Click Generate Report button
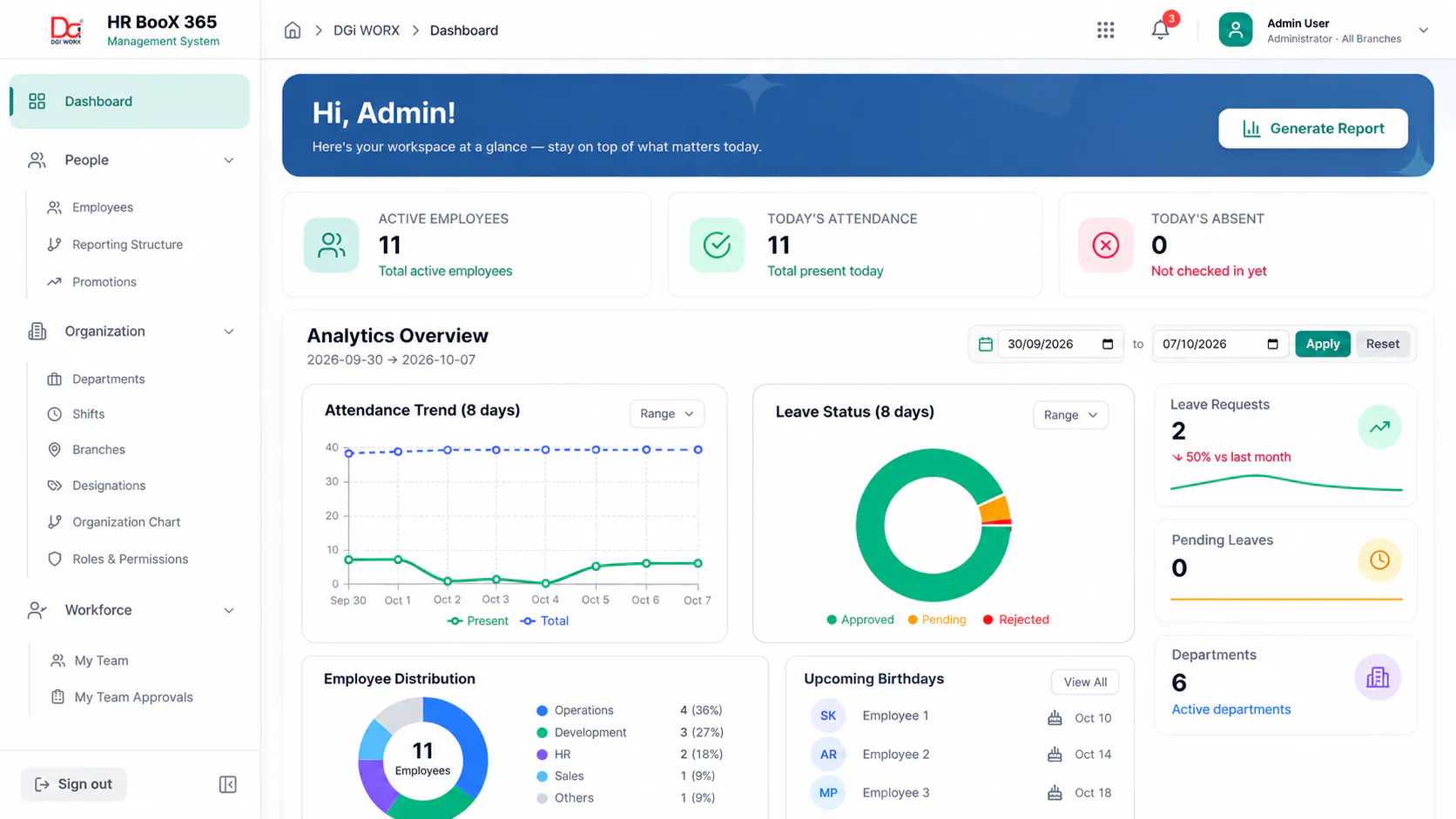This screenshot has height=819, width=1456. coord(1313,129)
